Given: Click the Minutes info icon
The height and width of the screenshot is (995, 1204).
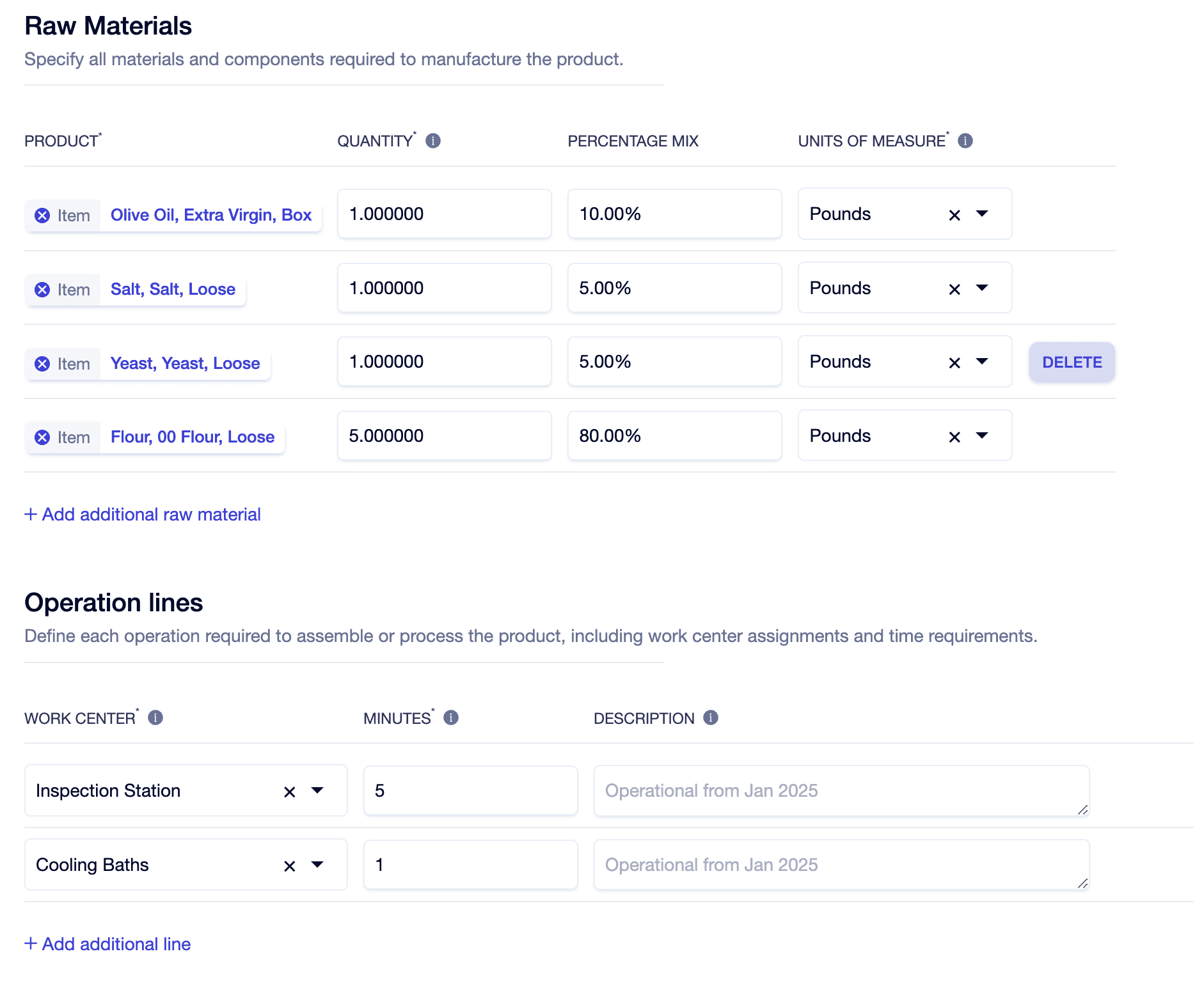Looking at the screenshot, I should (x=451, y=717).
